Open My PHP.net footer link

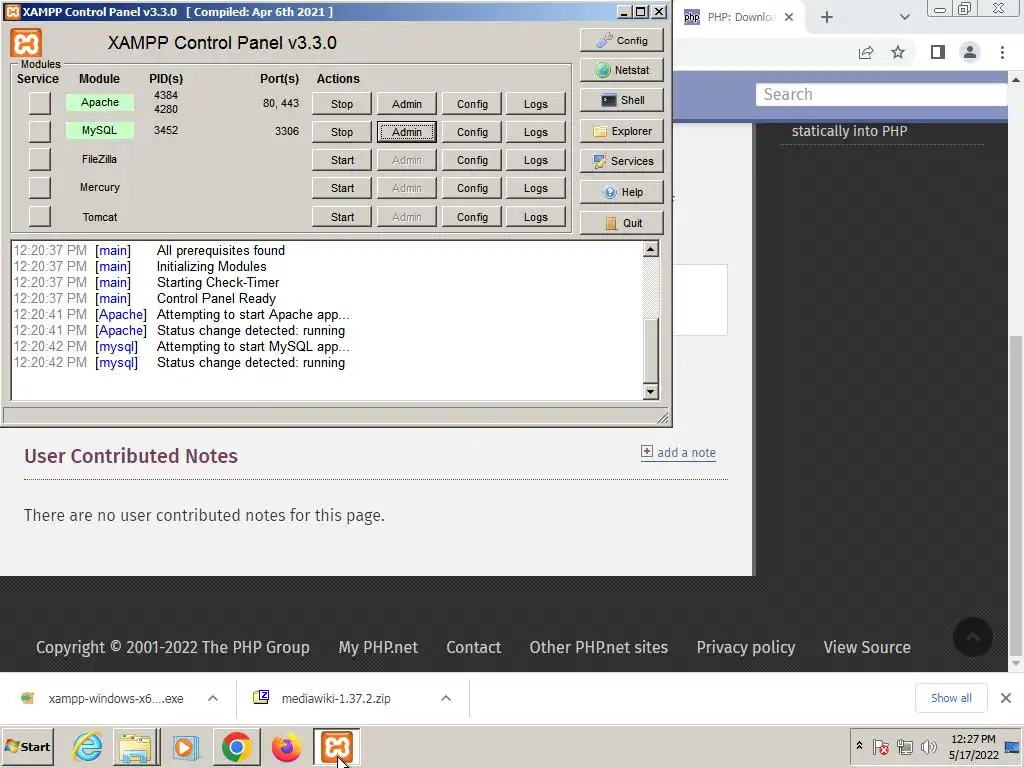click(x=378, y=647)
